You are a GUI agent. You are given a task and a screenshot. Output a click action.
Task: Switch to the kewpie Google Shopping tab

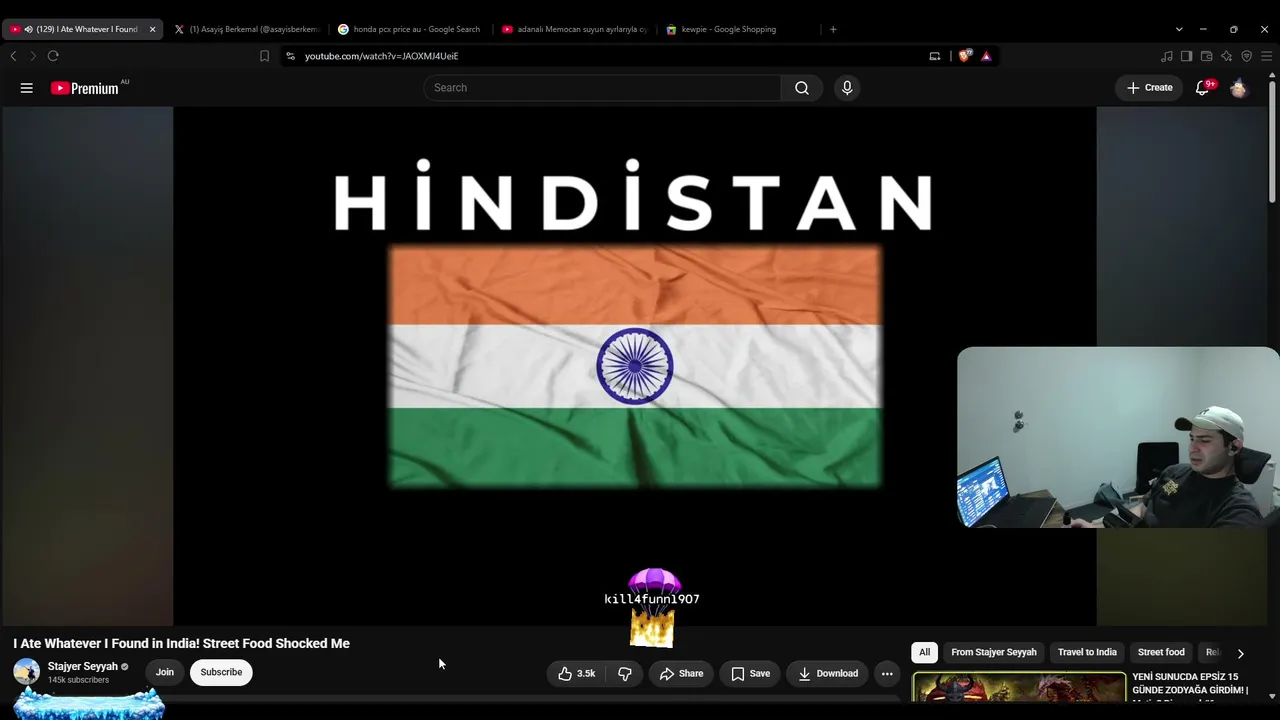(738, 29)
